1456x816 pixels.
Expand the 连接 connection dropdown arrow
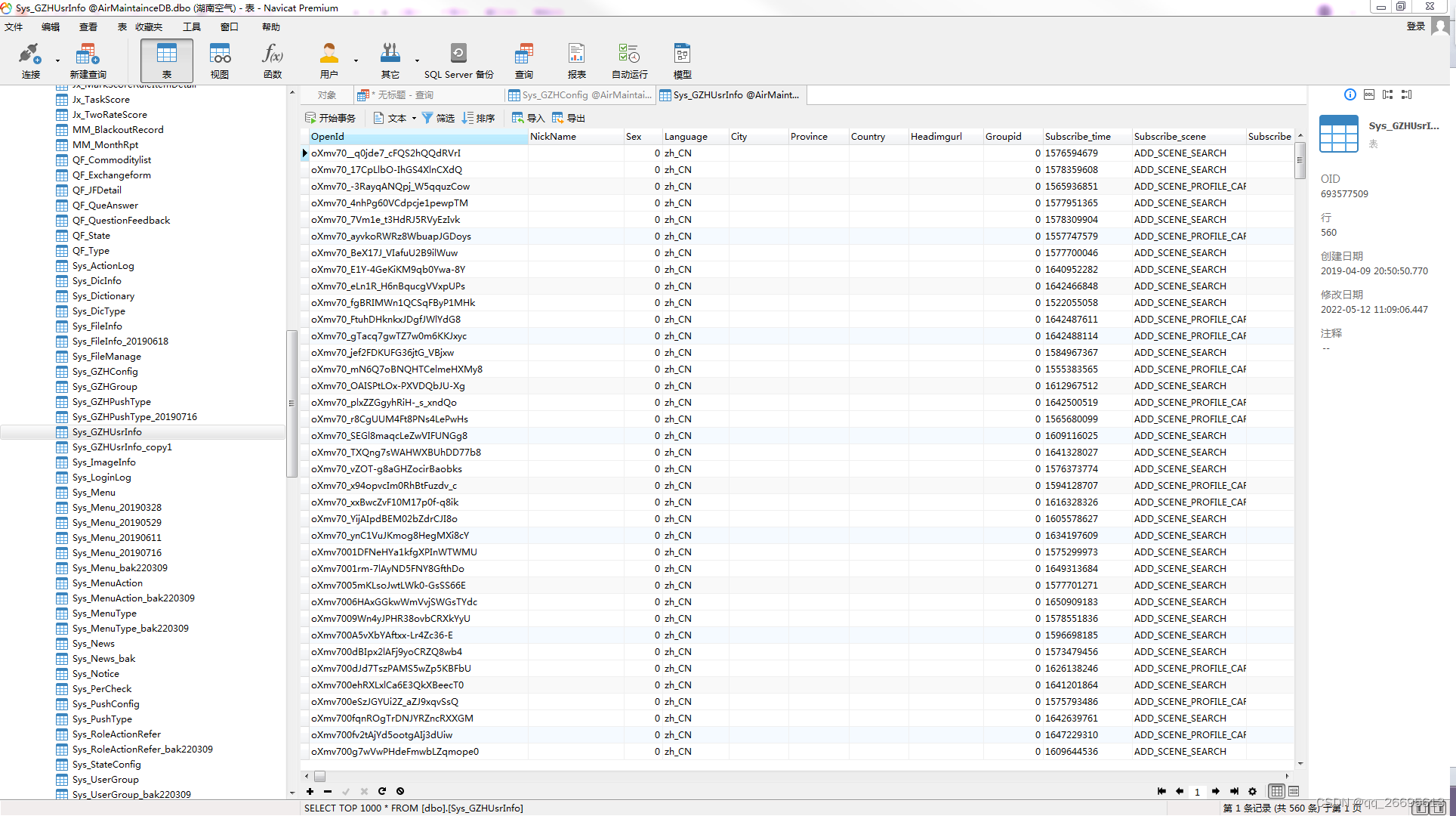tap(57, 60)
